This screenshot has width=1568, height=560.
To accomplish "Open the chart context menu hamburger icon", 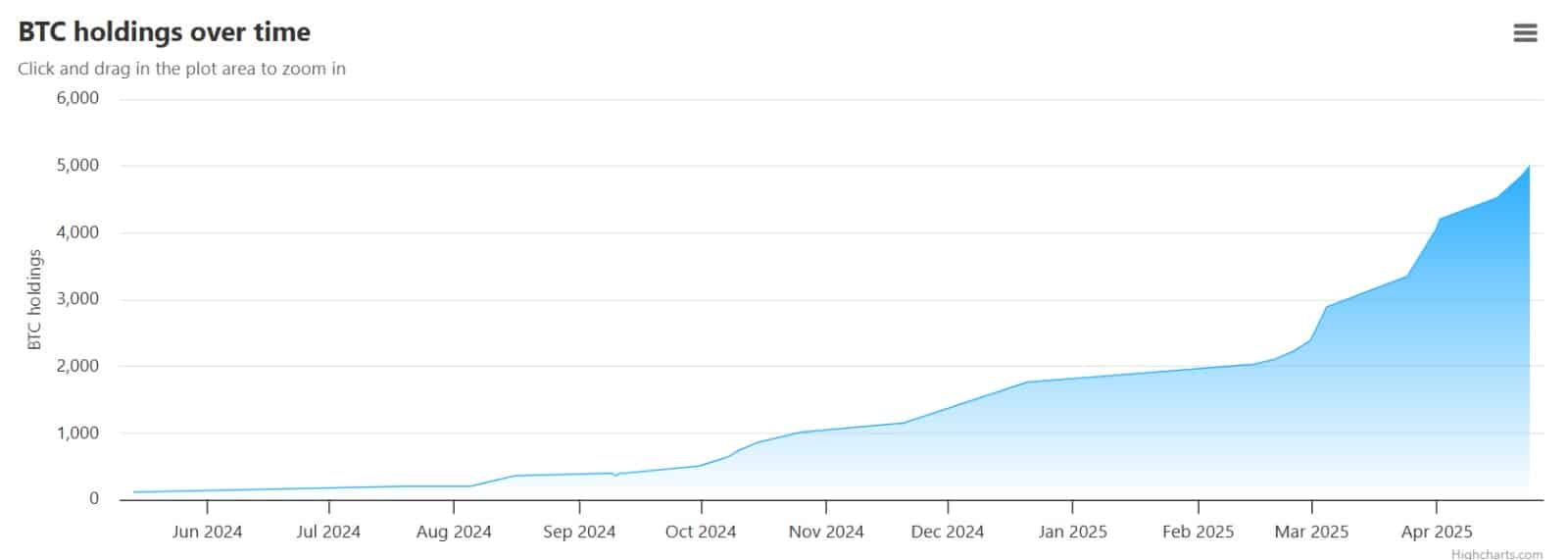I will (x=1525, y=33).
